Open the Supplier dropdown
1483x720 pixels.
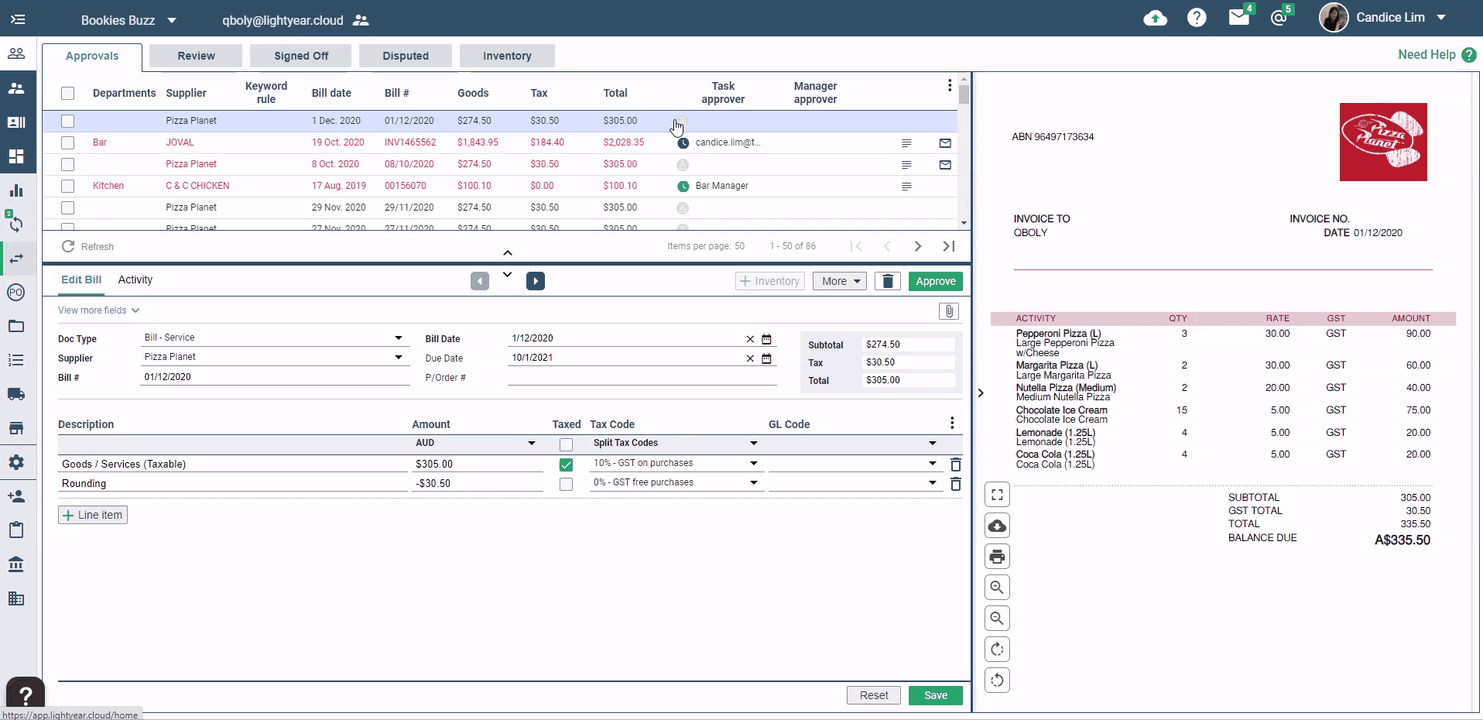pyautogui.click(x=398, y=358)
